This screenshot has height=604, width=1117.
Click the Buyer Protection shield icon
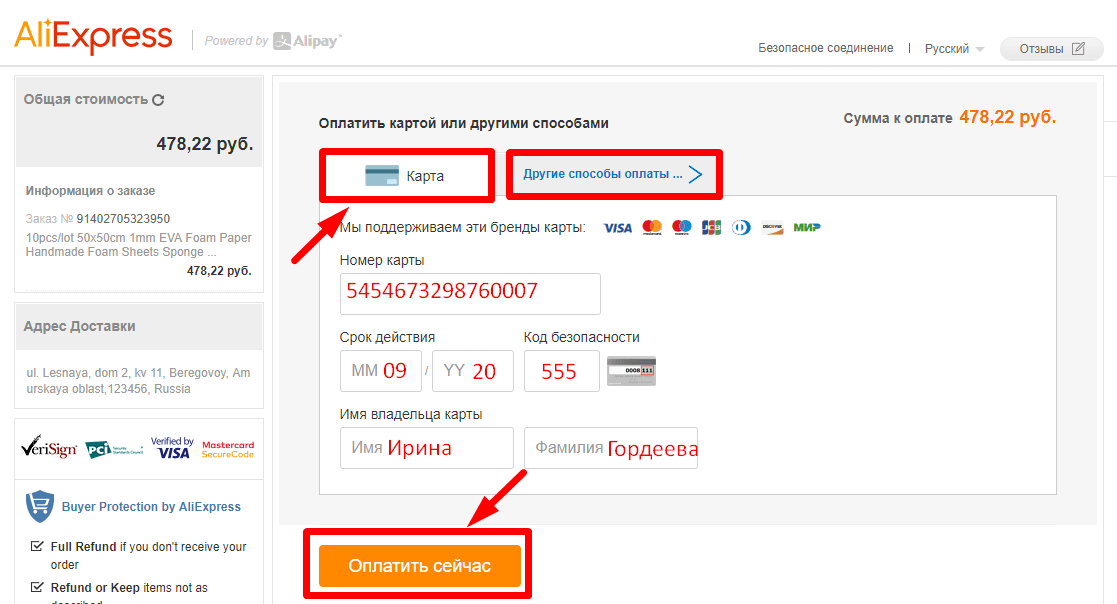pos(39,507)
